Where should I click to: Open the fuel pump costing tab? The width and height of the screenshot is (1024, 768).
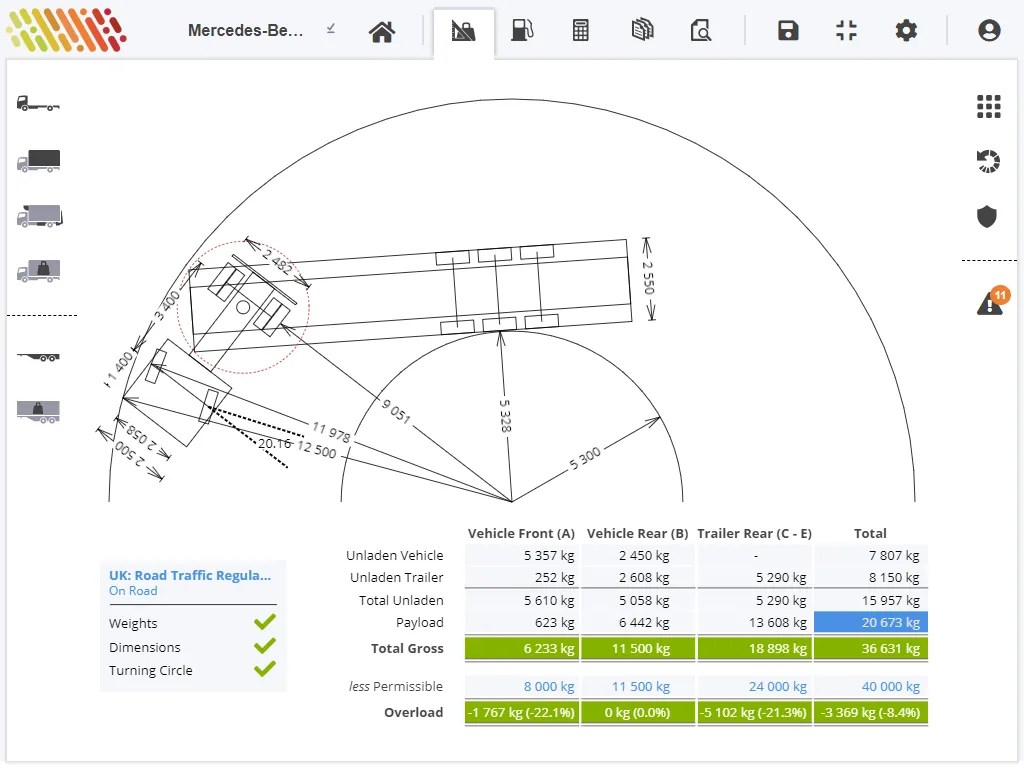522,30
